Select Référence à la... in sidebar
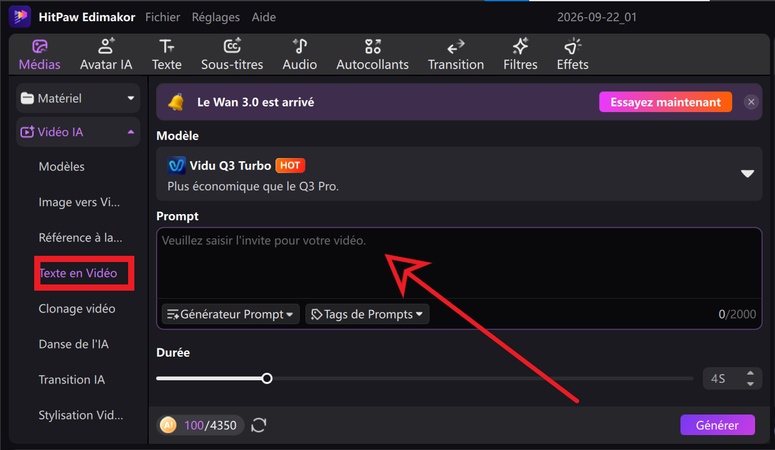 pos(81,238)
